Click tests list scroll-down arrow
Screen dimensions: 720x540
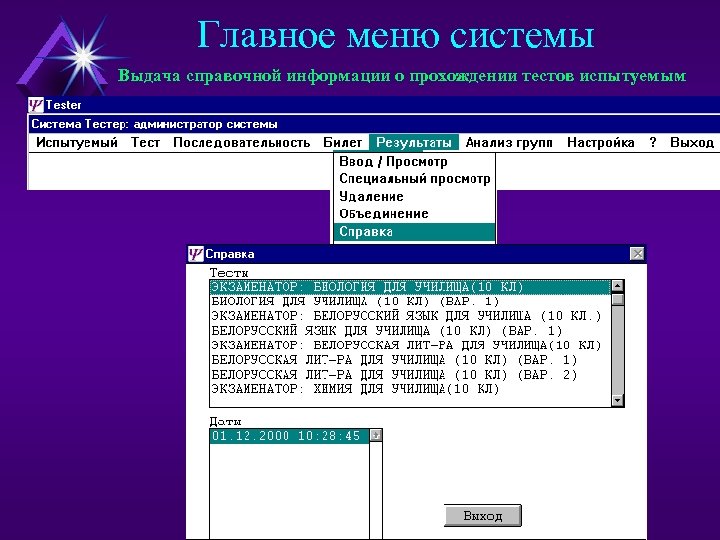[x=618, y=400]
